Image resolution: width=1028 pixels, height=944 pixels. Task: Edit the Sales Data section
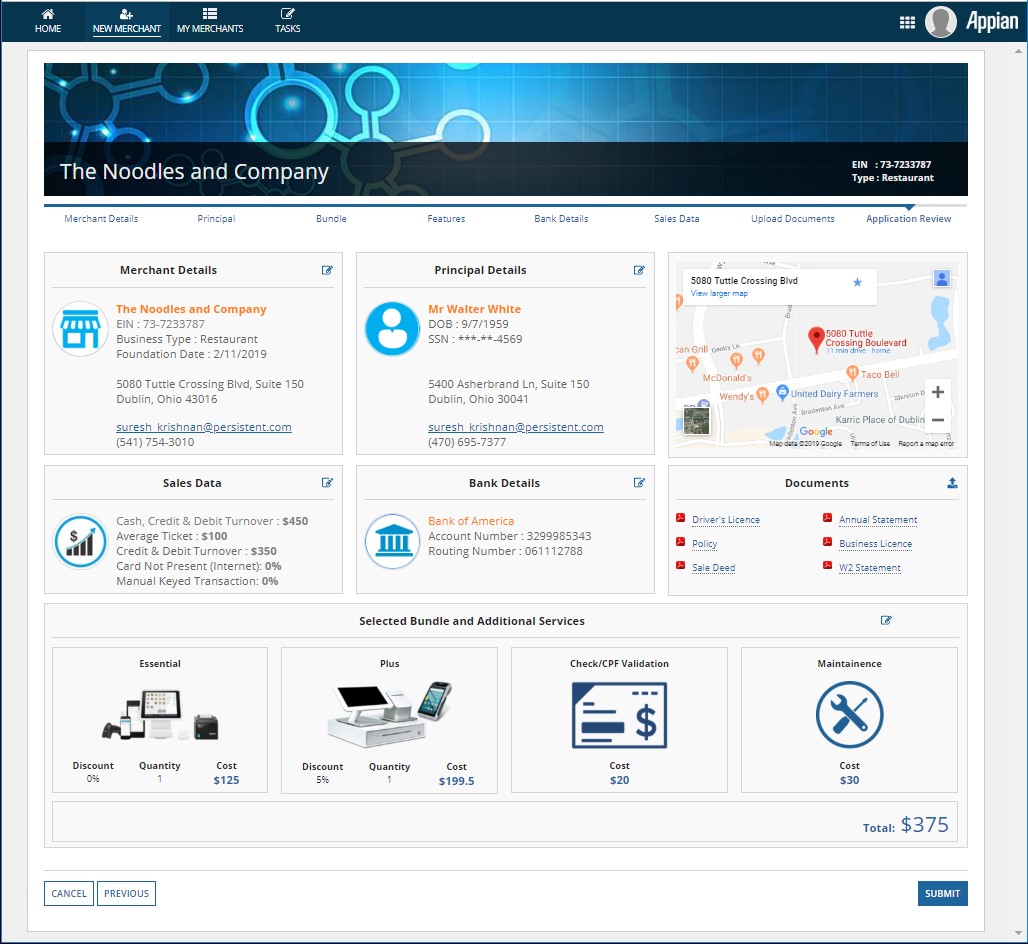[x=326, y=482]
